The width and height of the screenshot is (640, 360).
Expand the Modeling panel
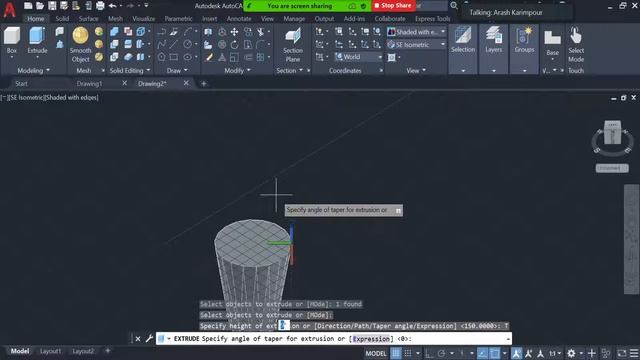pyautogui.click(x=33, y=71)
